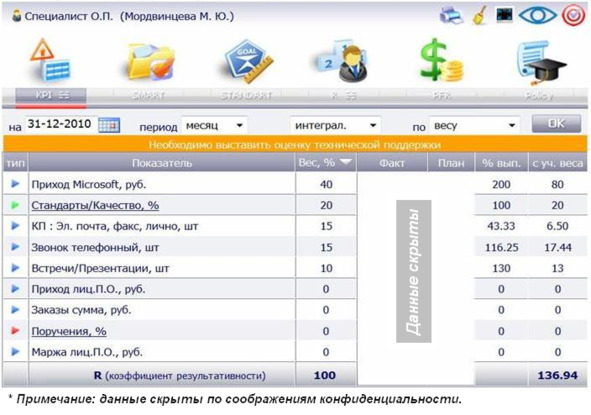Open the Policy graduation cap icon
The height and width of the screenshot is (415, 591).
tap(541, 62)
